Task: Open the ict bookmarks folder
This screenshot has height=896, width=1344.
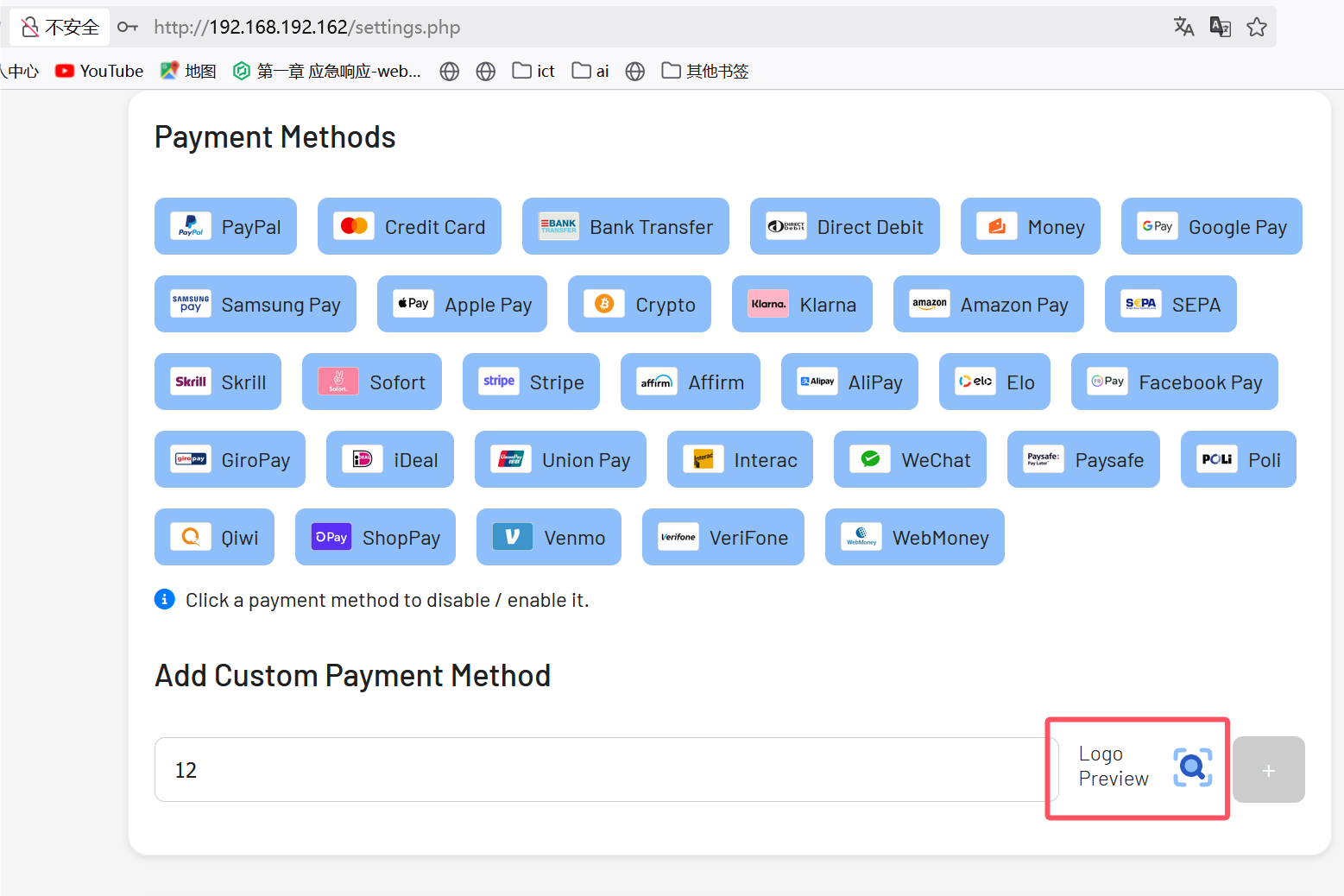Action: (533, 71)
